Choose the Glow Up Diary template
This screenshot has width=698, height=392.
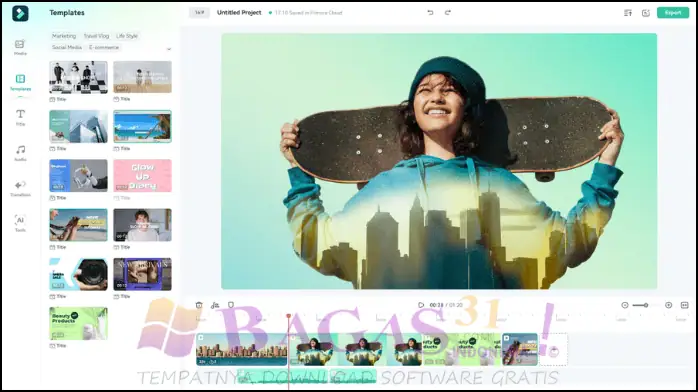(142, 176)
